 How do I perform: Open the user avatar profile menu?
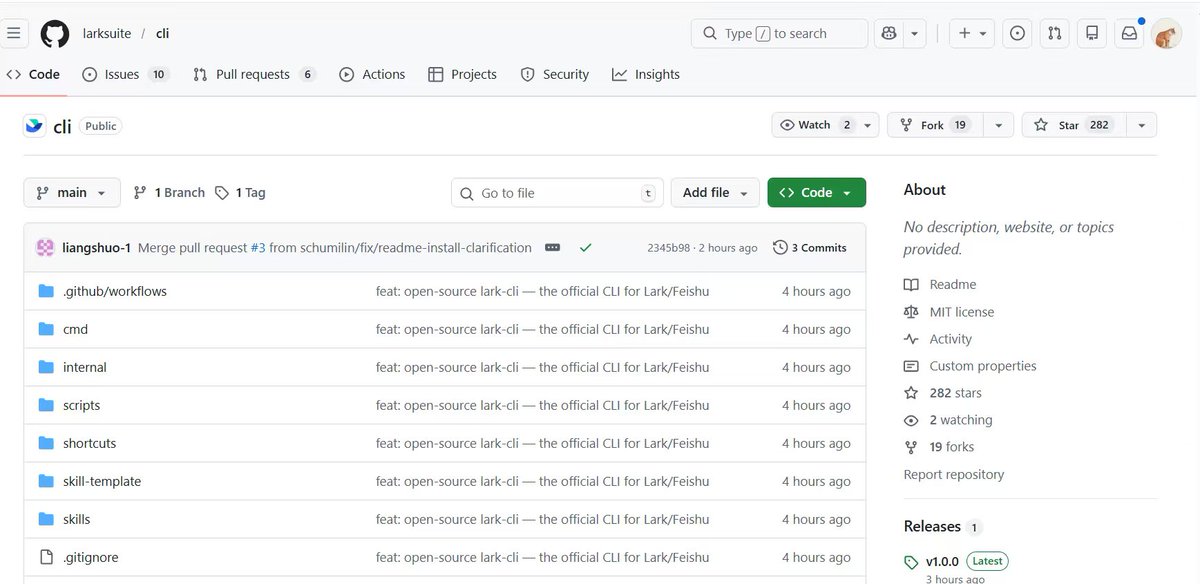click(x=1166, y=34)
